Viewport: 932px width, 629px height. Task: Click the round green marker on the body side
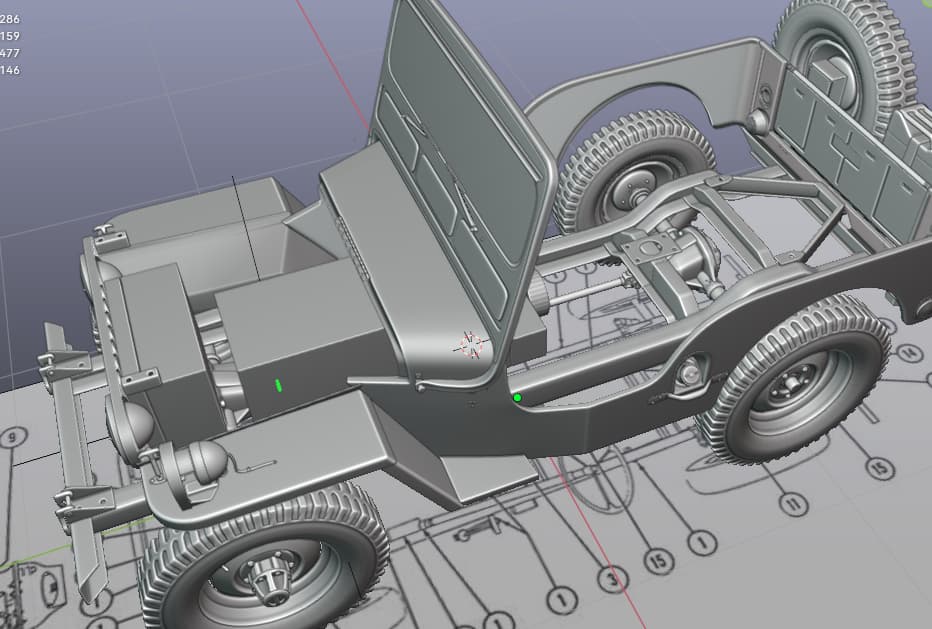click(x=517, y=398)
